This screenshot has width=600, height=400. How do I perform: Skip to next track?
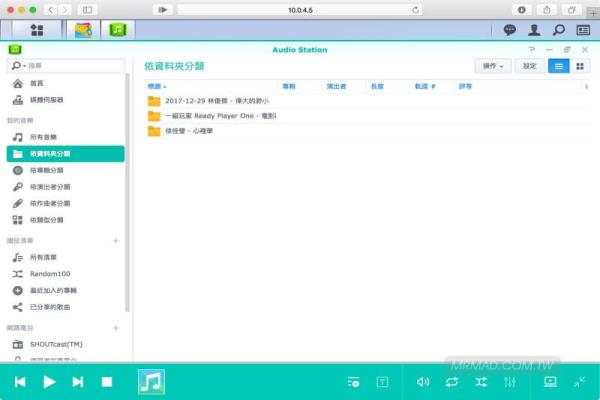(x=78, y=382)
